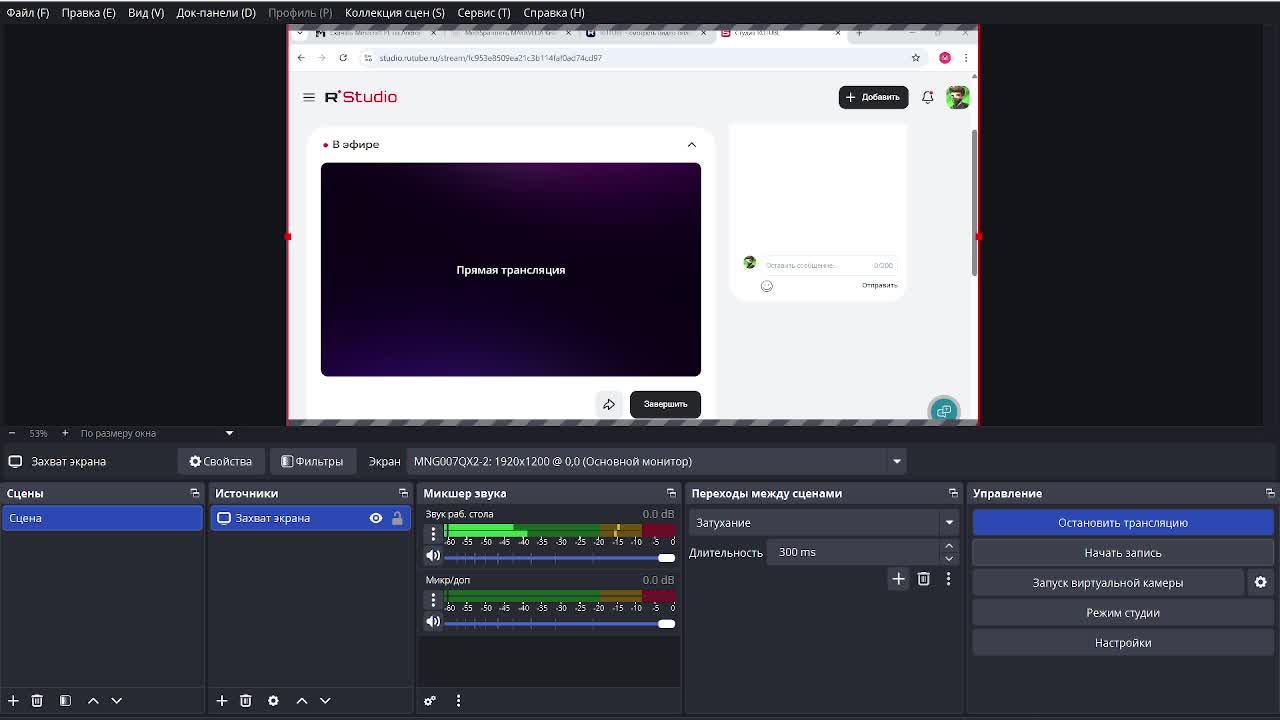Click Начать запись button
This screenshot has width=1280, height=720.
click(x=1123, y=552)
